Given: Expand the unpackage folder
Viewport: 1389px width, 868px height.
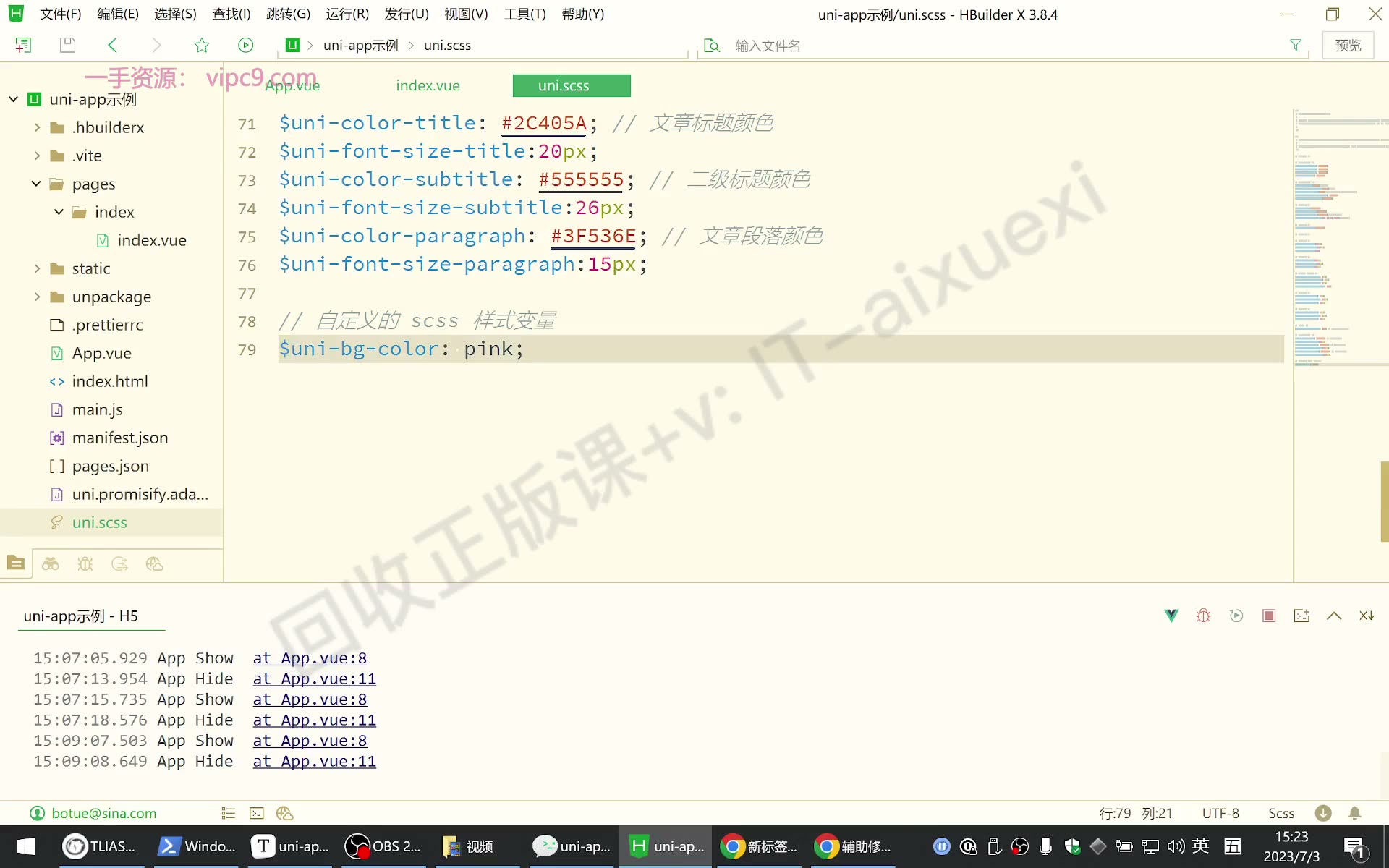Looking at the screenshot, I should coord(37,297).
